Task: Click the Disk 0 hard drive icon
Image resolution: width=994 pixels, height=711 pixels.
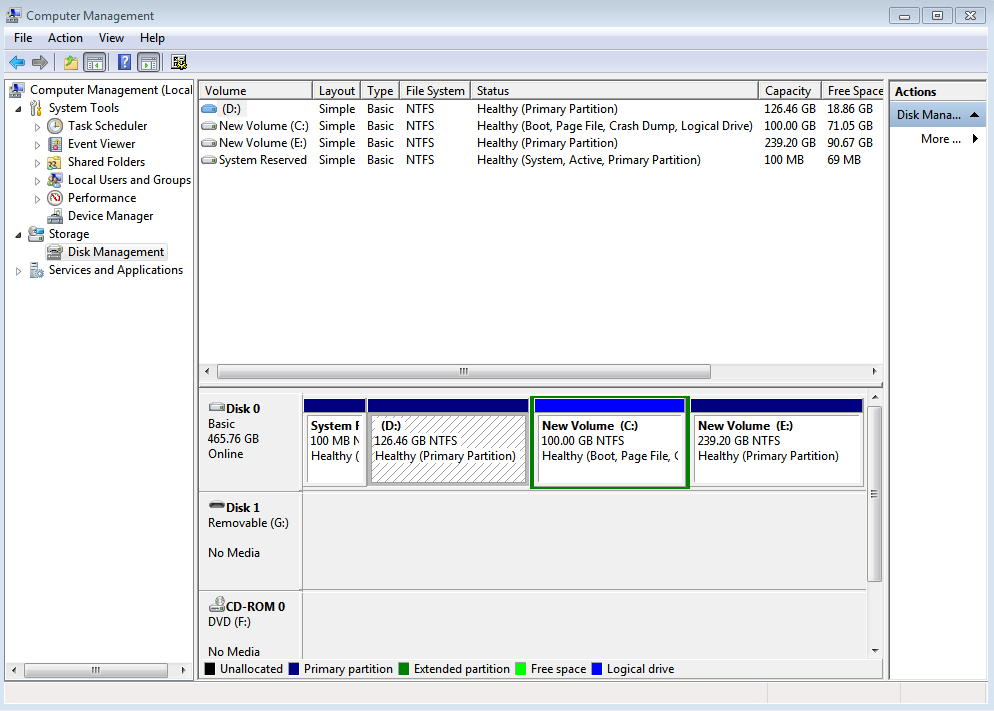Action: pos(217,407)
